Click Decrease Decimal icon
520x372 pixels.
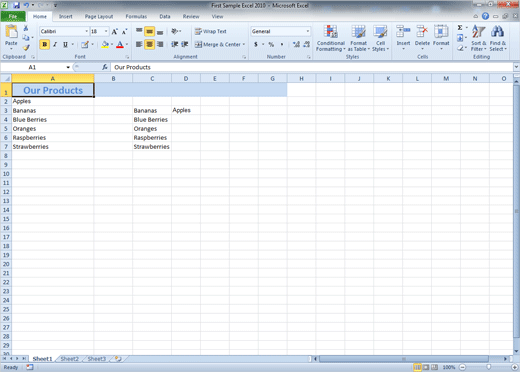(x=307, y=44)
